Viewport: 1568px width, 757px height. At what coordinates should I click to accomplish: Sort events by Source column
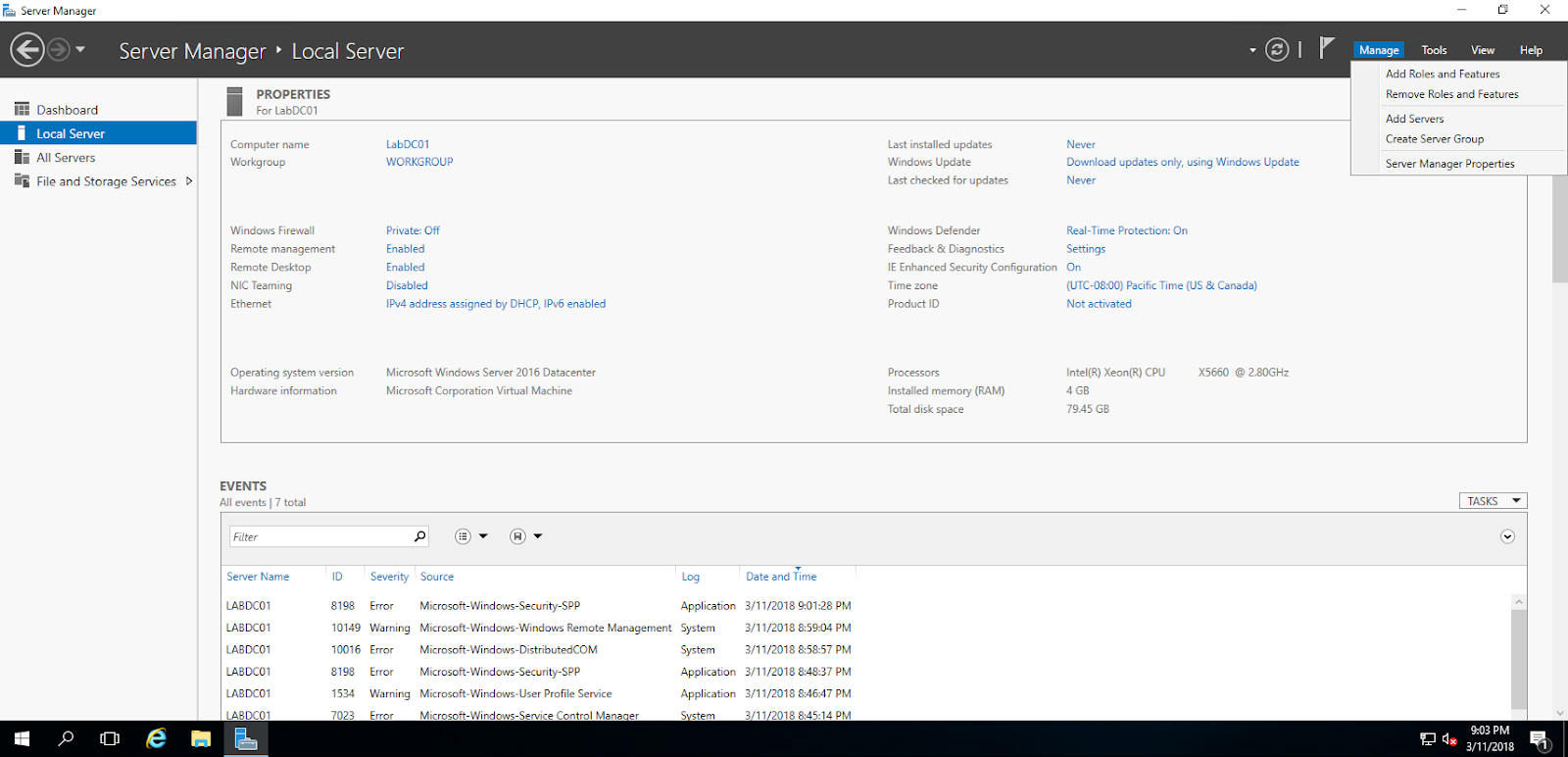[437, 577]
